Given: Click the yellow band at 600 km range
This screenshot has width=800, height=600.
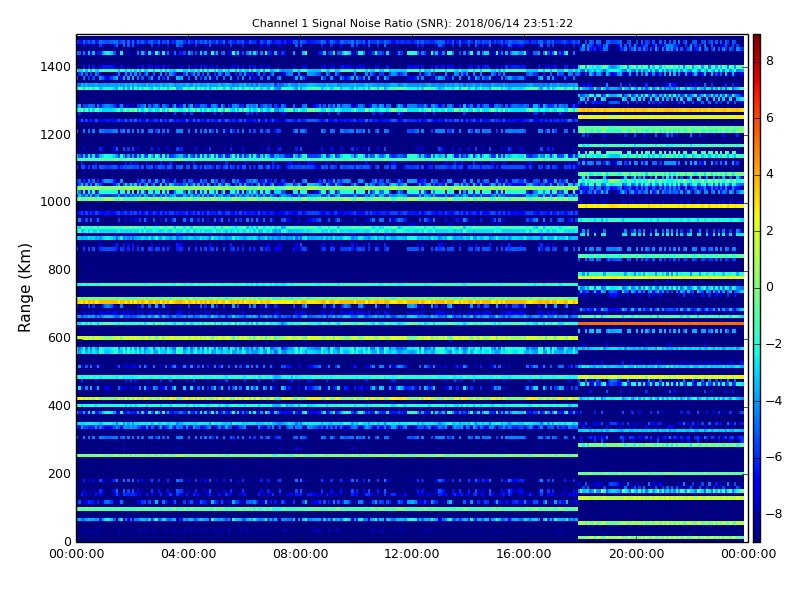Looking at the screenshot, I should (327, 338).
